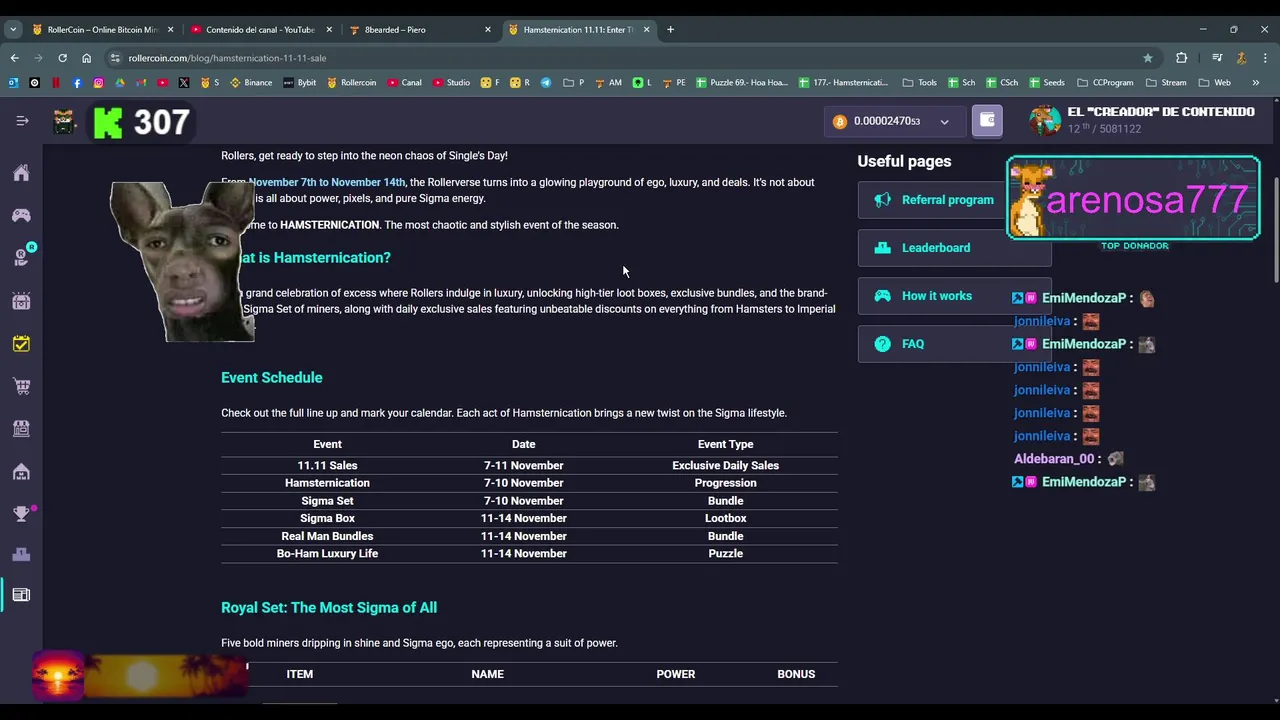Show more bookmarks with the double chevron
The height and width of the screenshot is (720, 1280).
[1256, 83]
